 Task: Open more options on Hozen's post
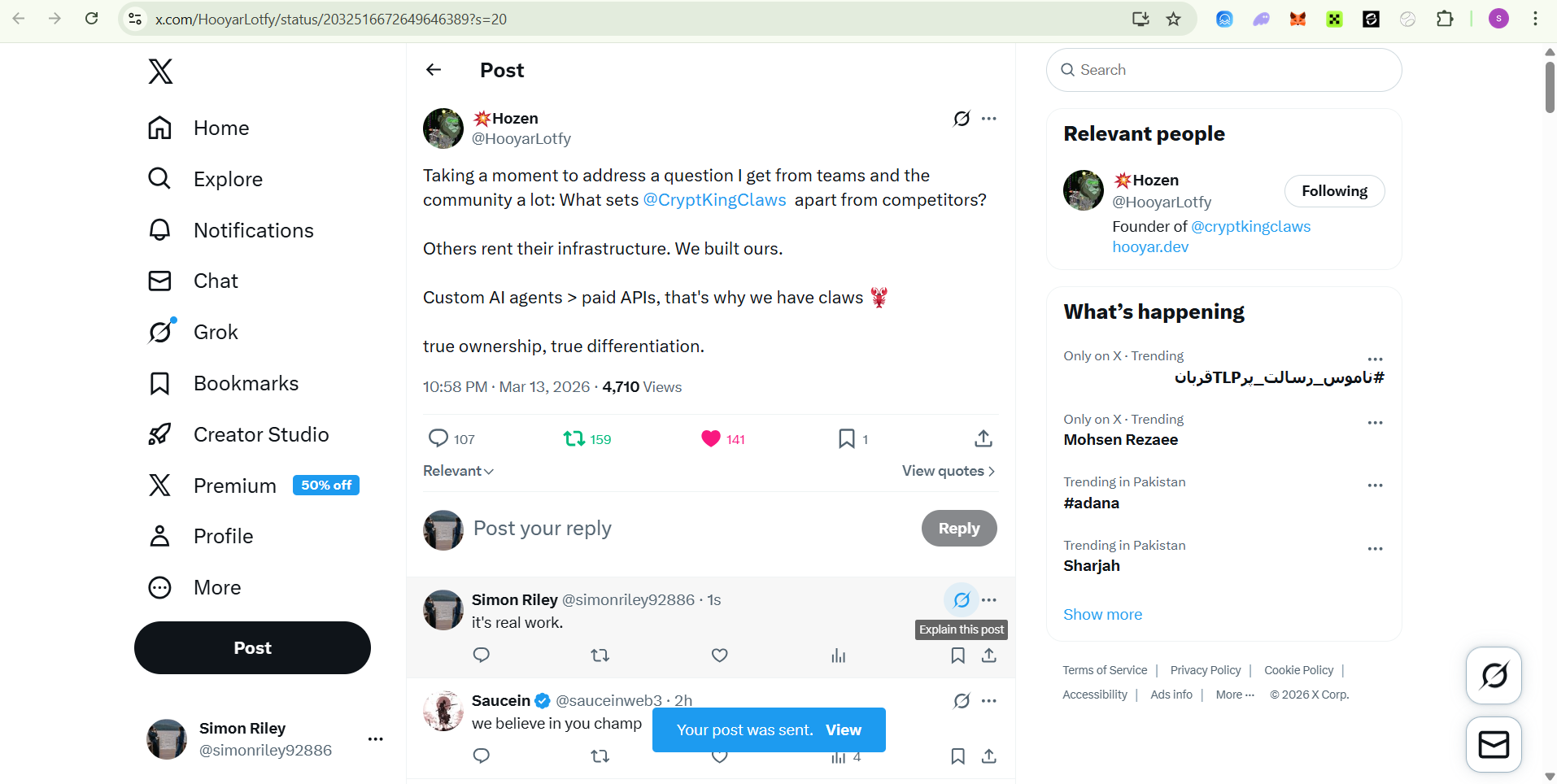pos(989,119)
